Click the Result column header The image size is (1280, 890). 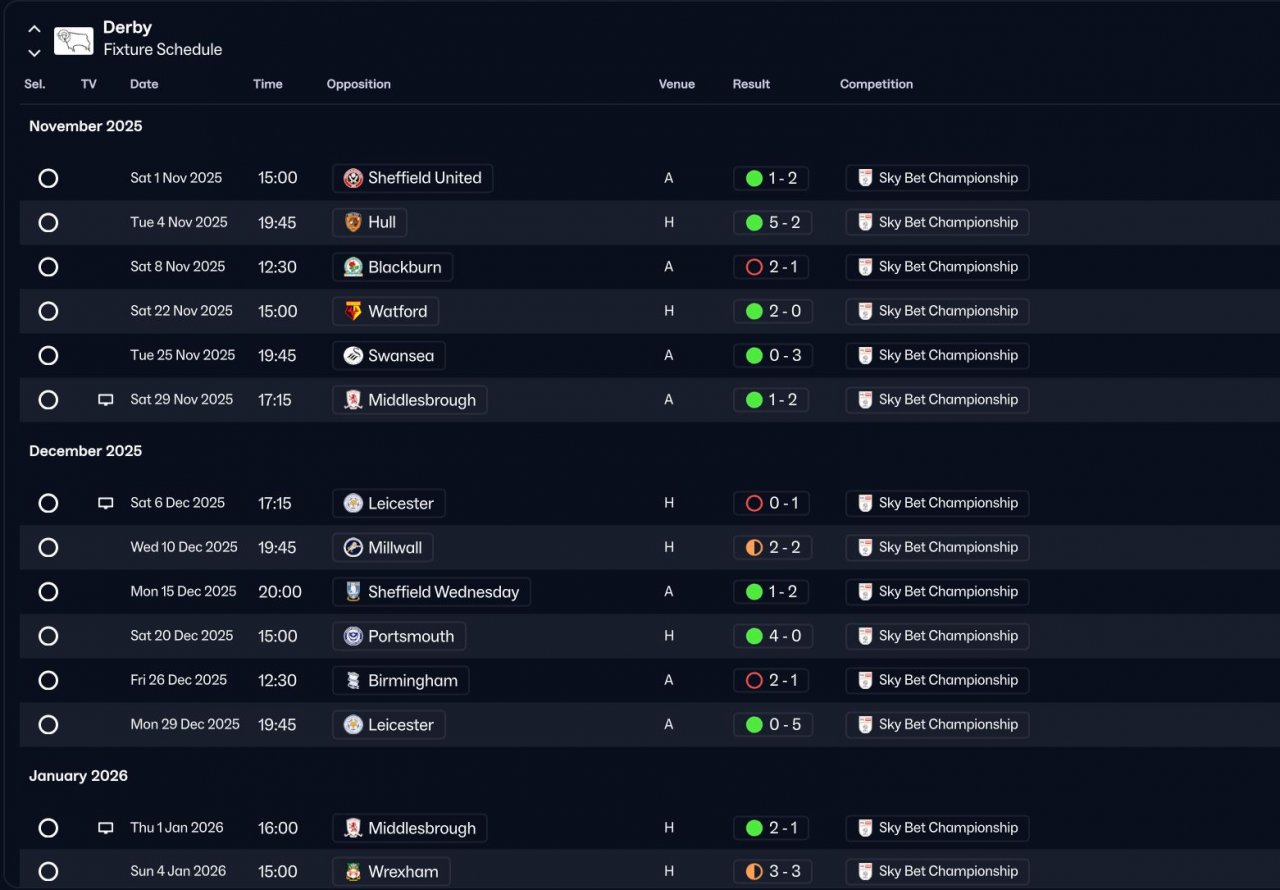751,84
